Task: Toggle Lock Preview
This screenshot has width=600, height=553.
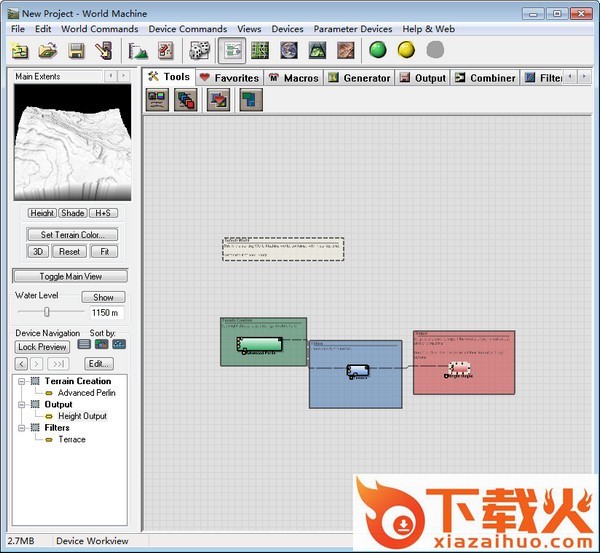Action: [x=42, y=347]
